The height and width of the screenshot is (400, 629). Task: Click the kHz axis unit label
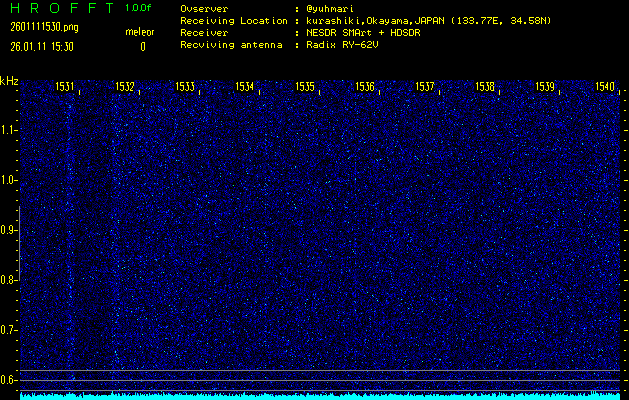point(9,80)
